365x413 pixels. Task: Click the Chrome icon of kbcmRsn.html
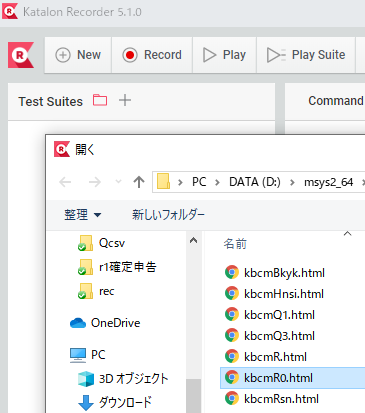point(232,399)
